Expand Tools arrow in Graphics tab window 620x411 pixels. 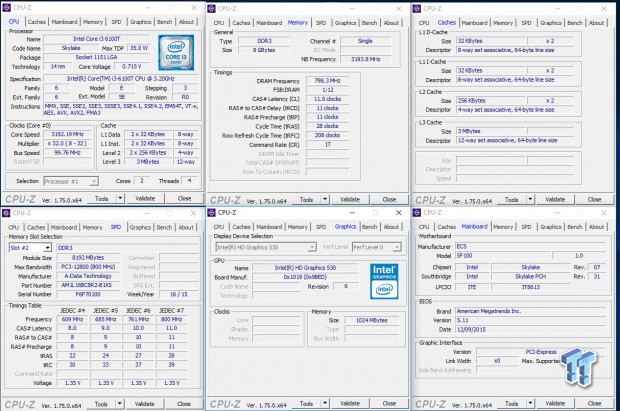coord(325,403)
